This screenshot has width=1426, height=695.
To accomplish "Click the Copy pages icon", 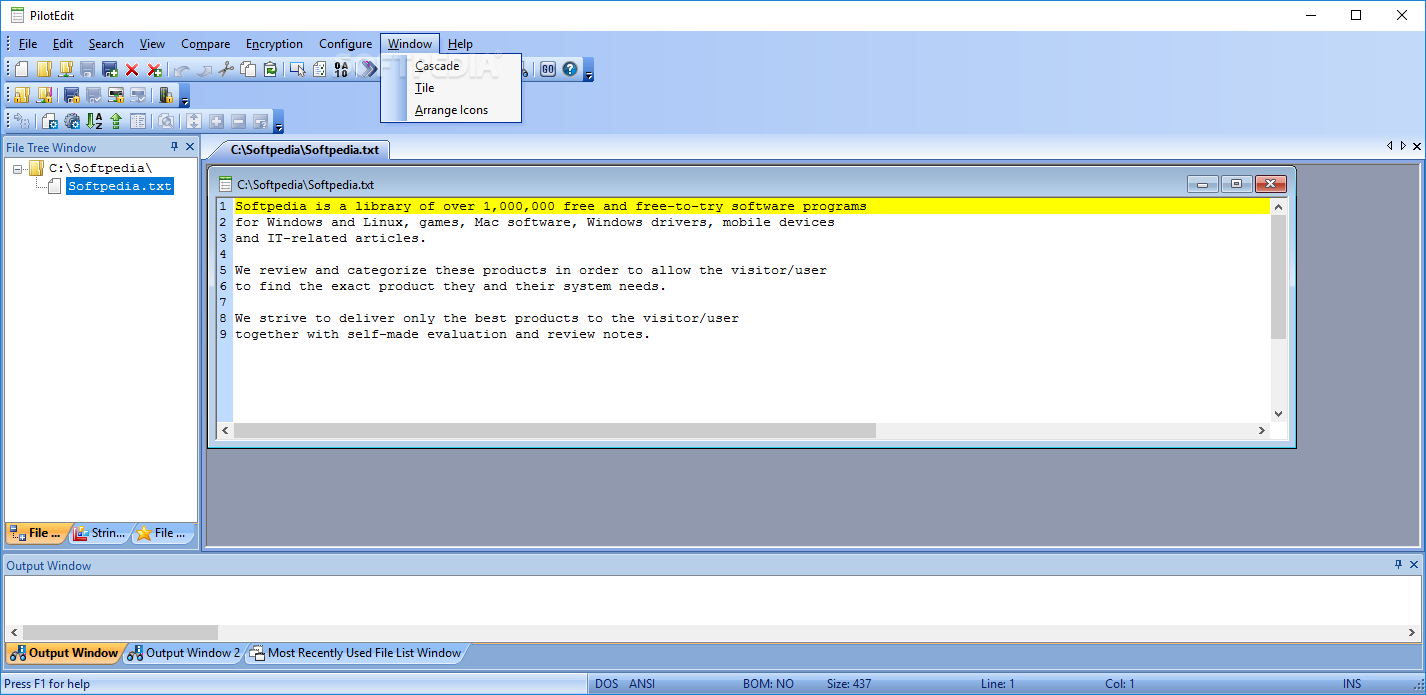I will (x=248, y=69).
